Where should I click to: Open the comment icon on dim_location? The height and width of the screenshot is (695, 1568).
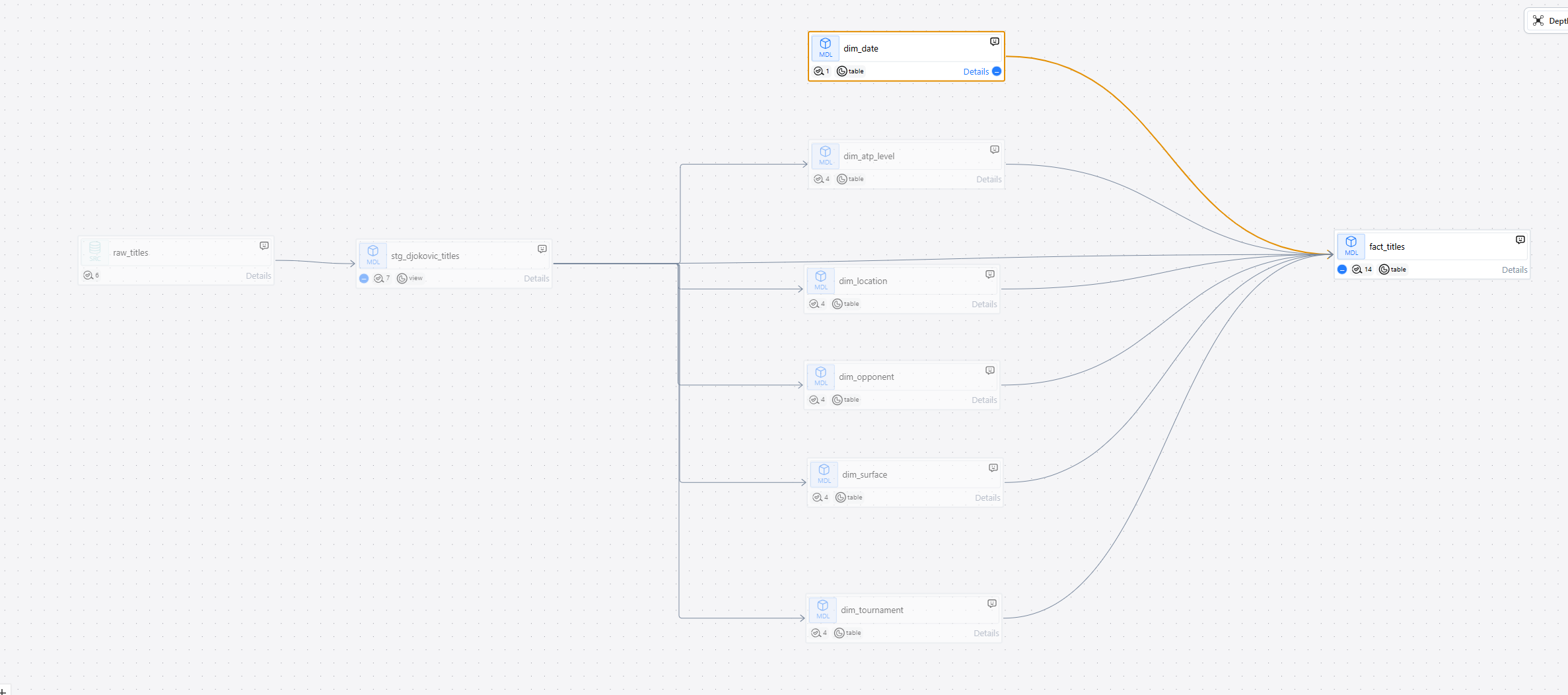tap(989, 274)
